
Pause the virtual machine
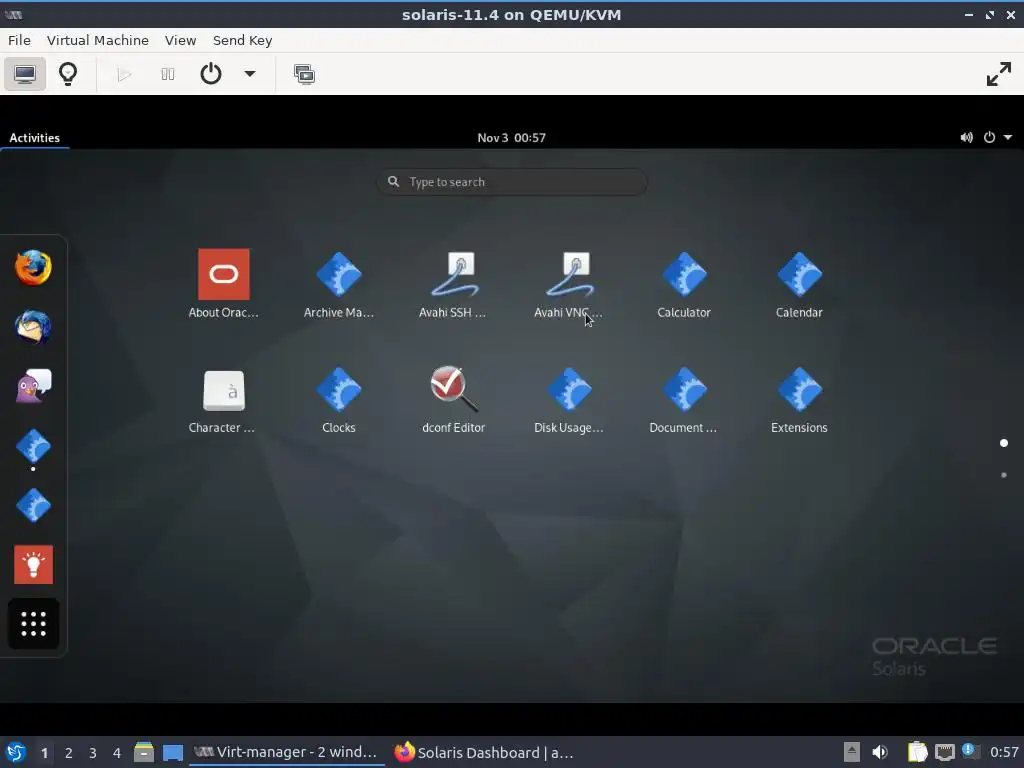pyautogui.click(x=168, y=74)
